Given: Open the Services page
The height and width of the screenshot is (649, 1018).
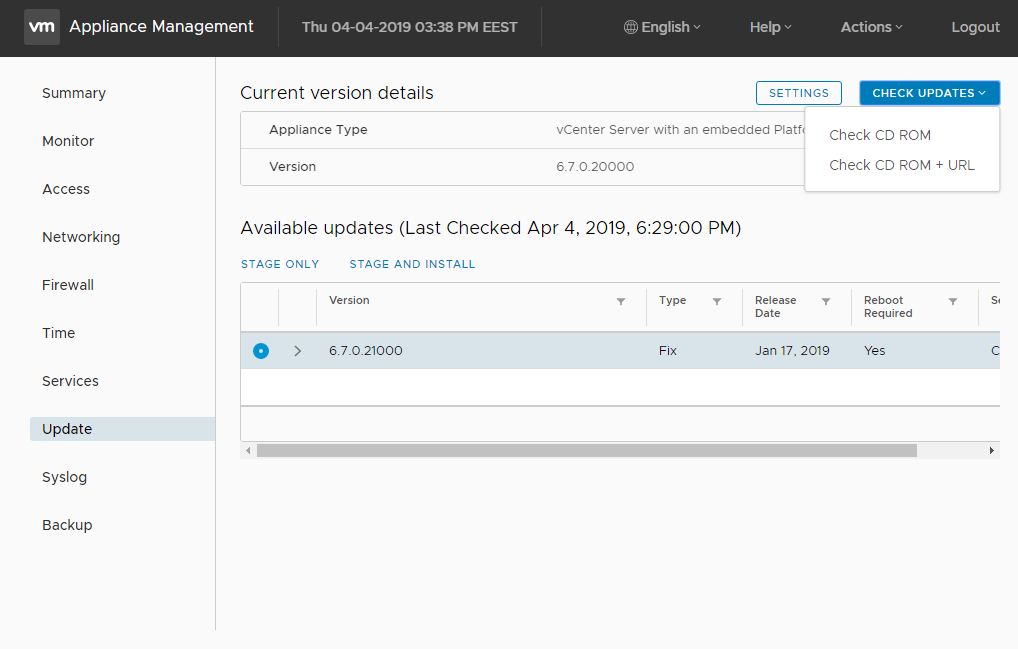Looking at the screenshot, I should tap(71, 381).
